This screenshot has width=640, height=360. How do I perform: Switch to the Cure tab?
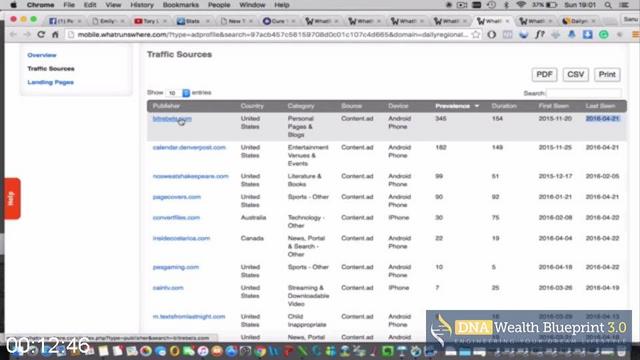point(278,21)
